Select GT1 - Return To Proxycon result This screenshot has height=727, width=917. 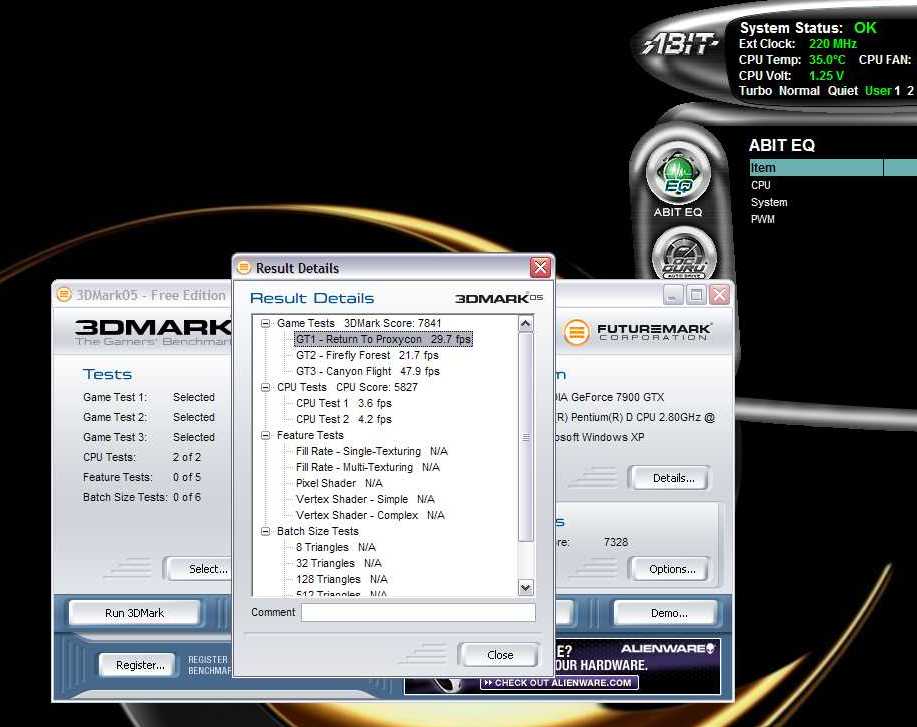coord(383,339)
